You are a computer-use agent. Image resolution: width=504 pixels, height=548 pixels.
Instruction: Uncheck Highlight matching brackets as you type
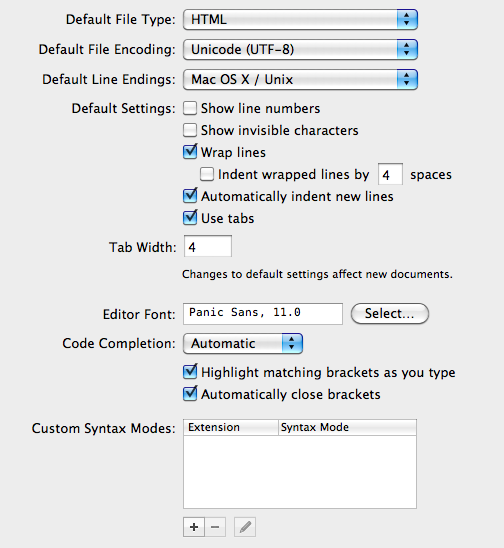click(x=190, y=372)
